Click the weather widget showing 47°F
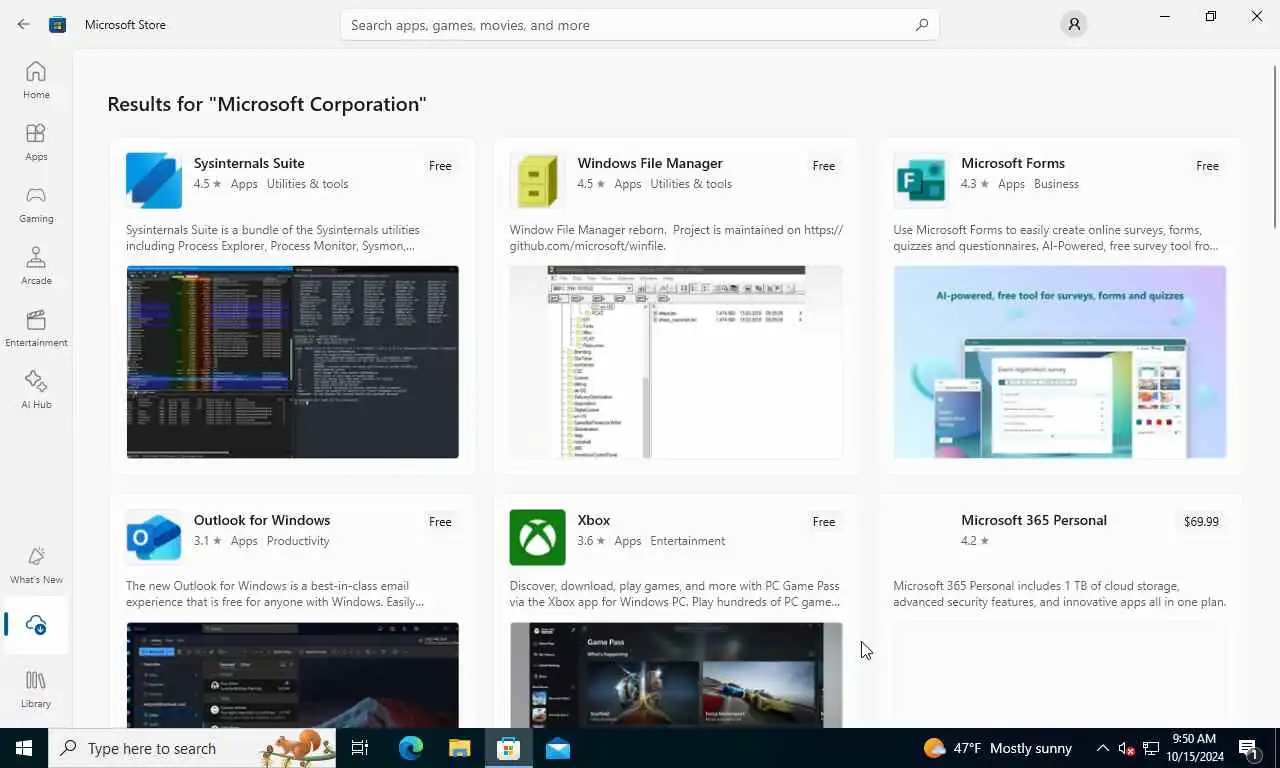 pos(997,748)
